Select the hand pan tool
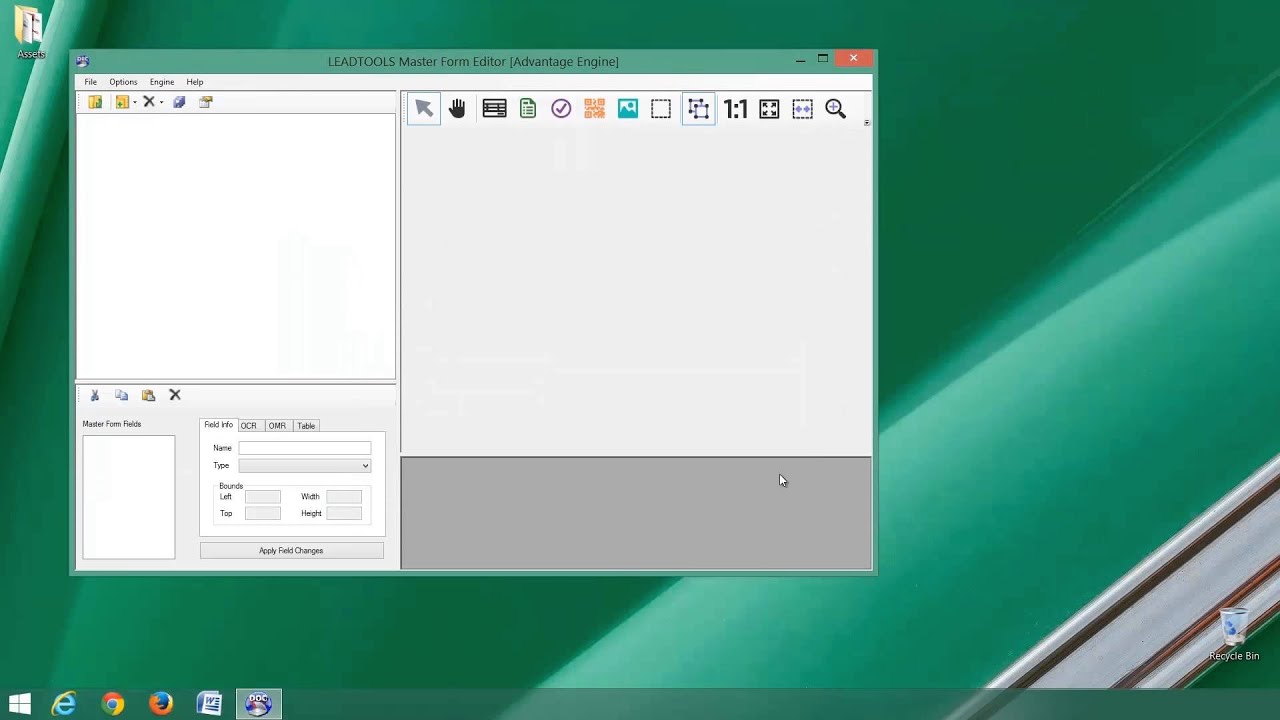The width and height of the screenshot is (1280, 720). click(457, 109)
